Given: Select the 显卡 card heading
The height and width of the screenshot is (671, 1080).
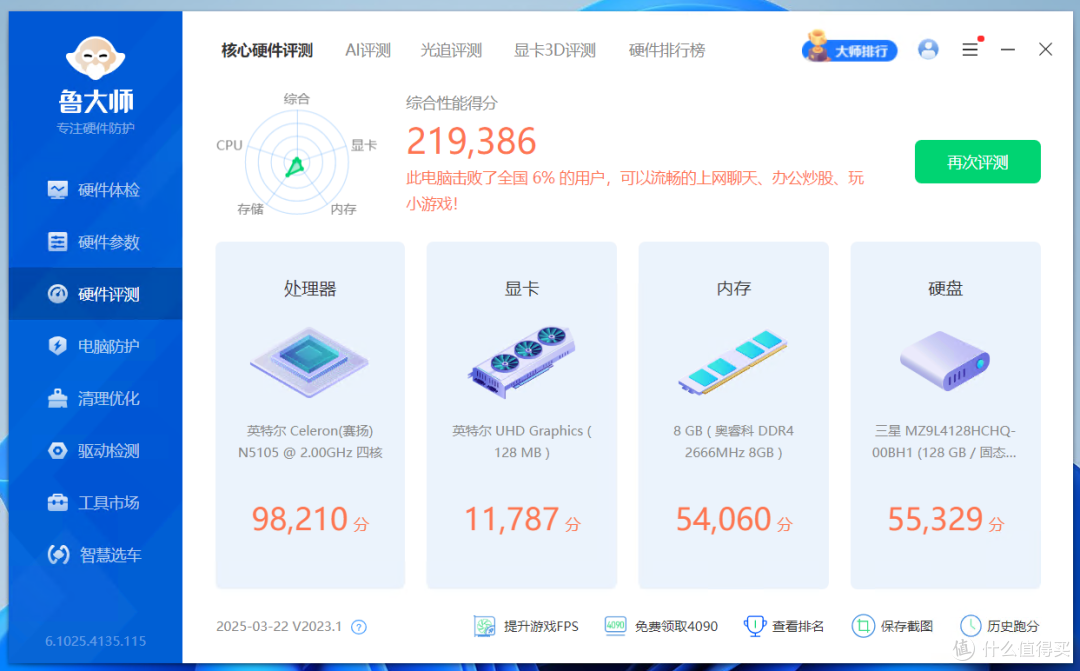Looking at the screenshot, I should click(x=521, y=288).
